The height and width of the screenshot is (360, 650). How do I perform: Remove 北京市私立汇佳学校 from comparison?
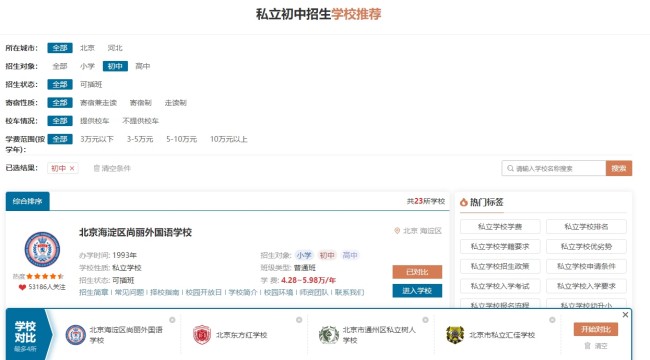552,320
